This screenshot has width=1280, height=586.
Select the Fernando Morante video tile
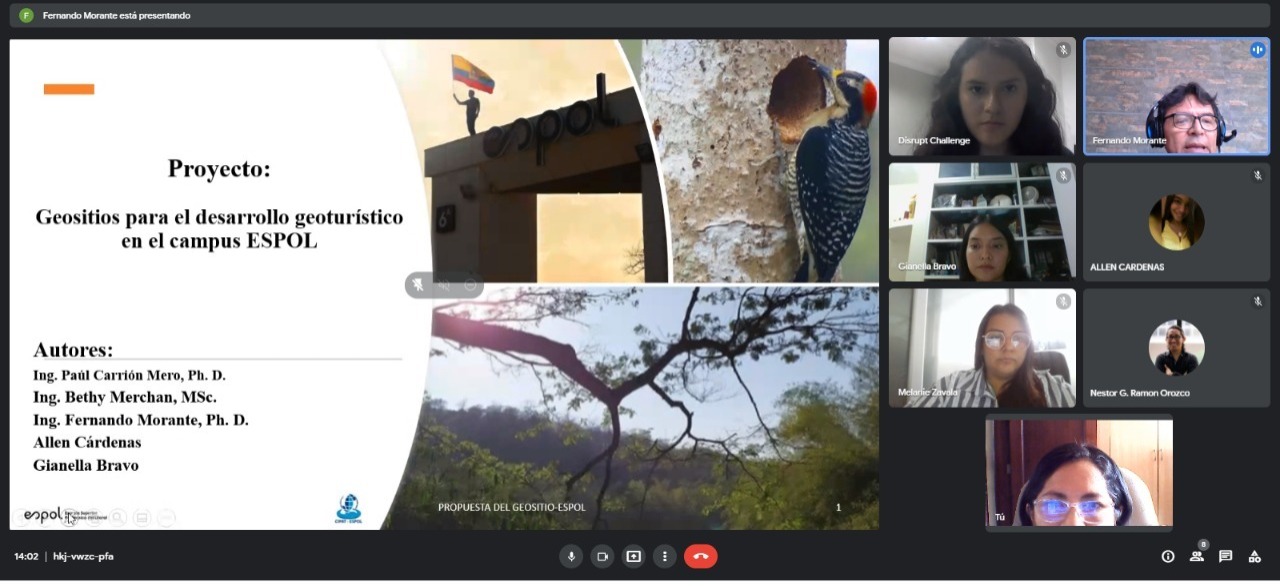(1176, 96)
